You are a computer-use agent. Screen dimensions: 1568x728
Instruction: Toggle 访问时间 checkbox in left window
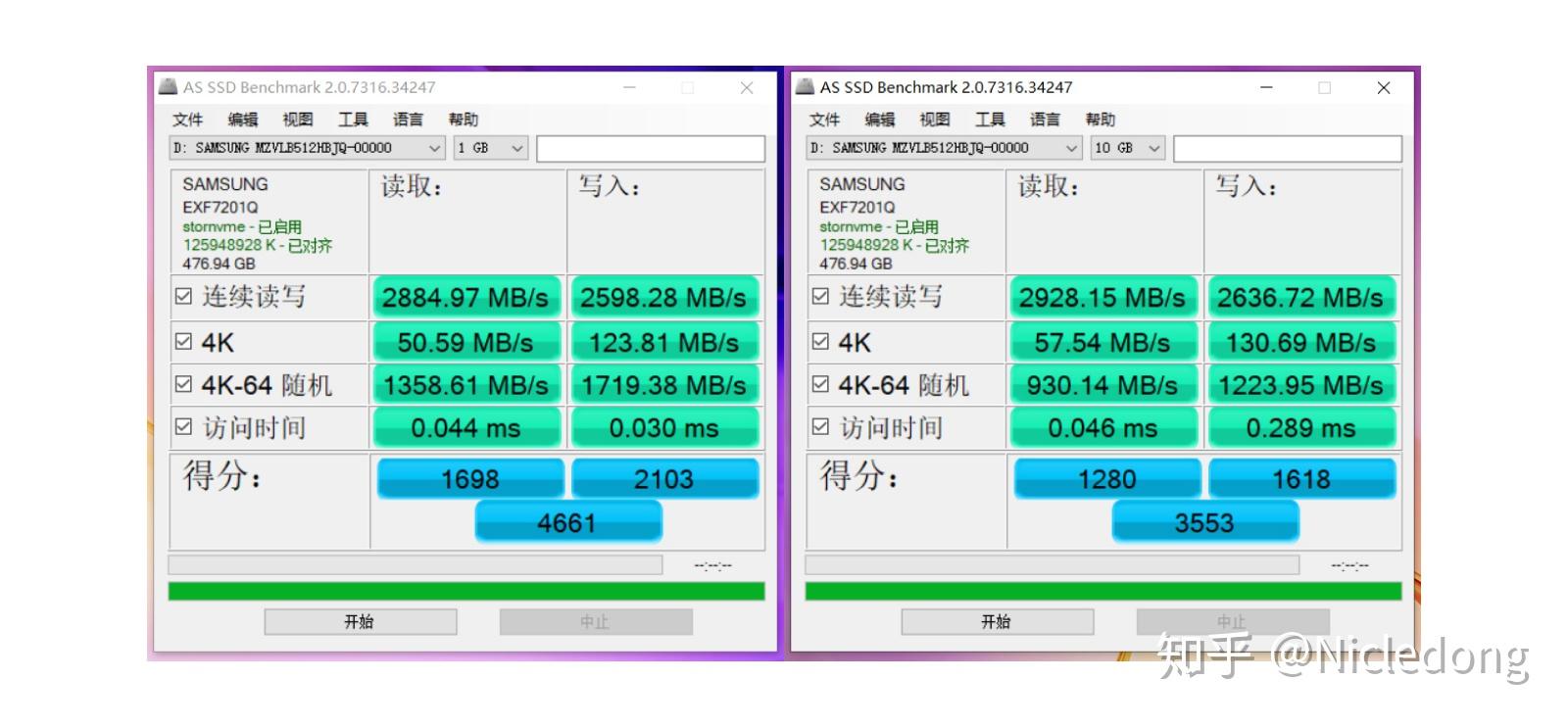(x=183, y=426)
